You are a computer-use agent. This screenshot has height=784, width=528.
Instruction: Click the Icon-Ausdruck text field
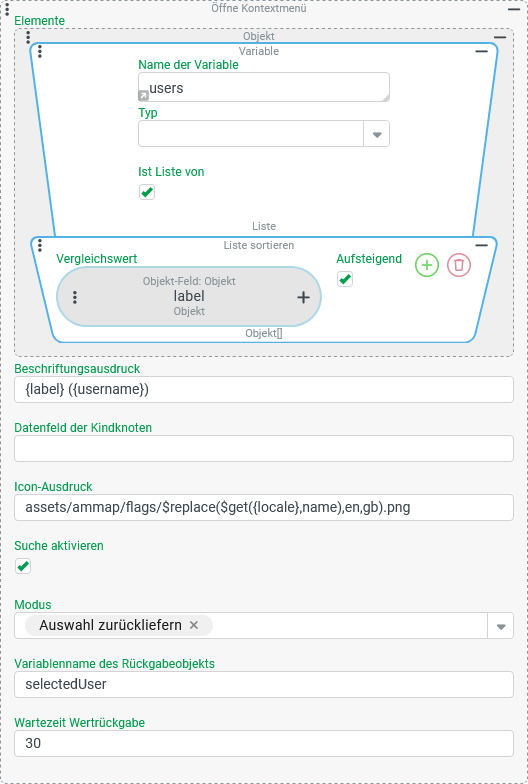pyautogui.click(x=264, y=508)
